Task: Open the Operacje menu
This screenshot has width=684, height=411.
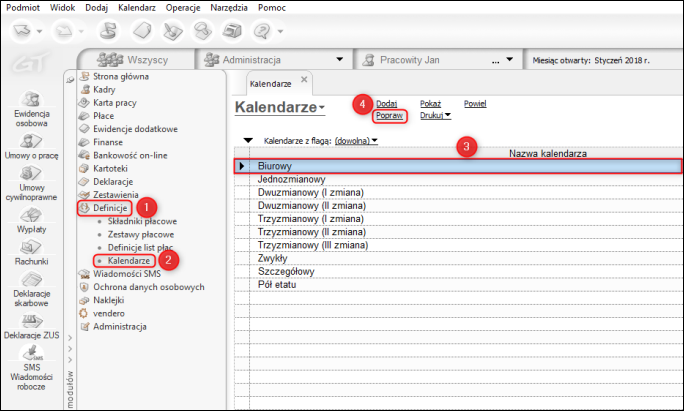Action: [183, 7]
